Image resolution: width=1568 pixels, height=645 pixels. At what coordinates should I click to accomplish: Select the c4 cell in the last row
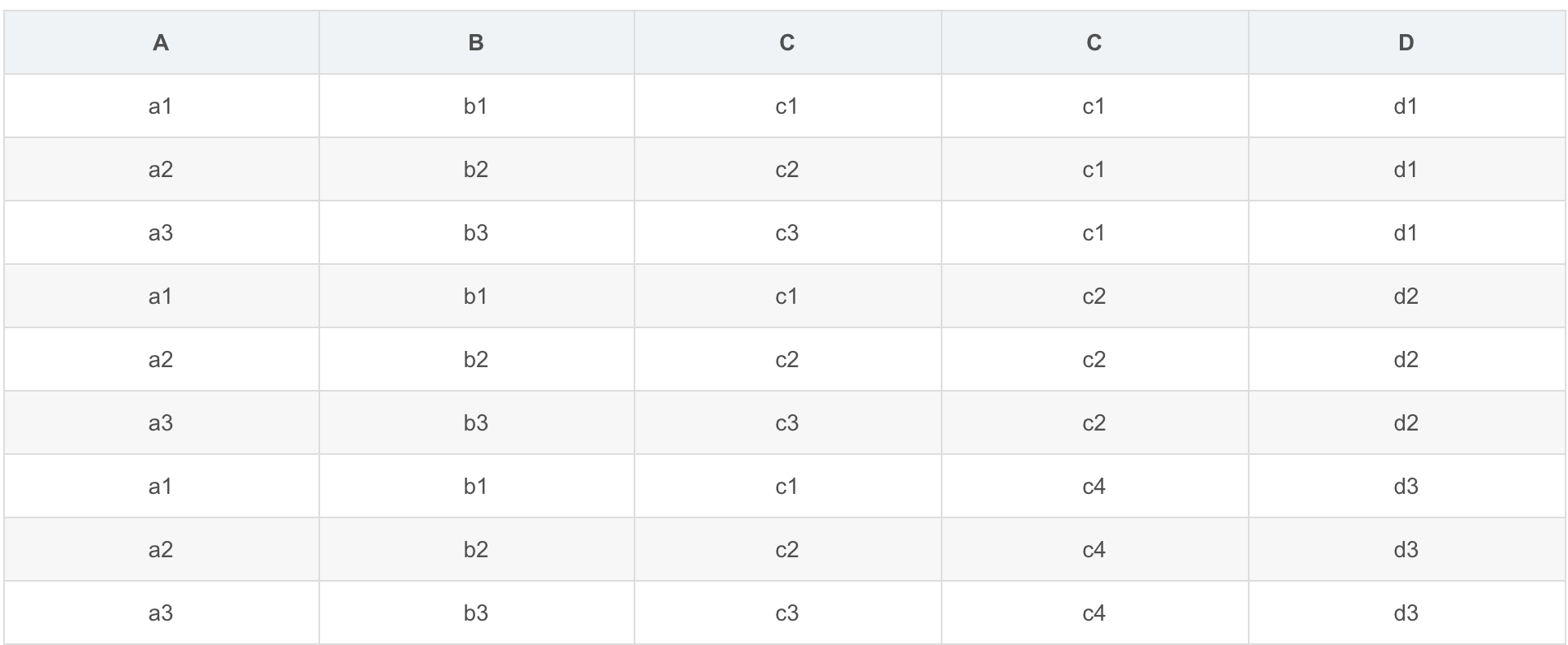click(x=1094, y=613)
